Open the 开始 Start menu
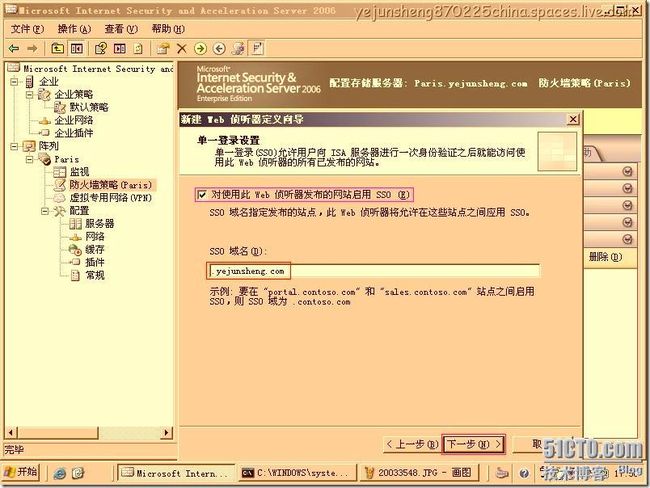650x488 pixels. click(21, 472)
